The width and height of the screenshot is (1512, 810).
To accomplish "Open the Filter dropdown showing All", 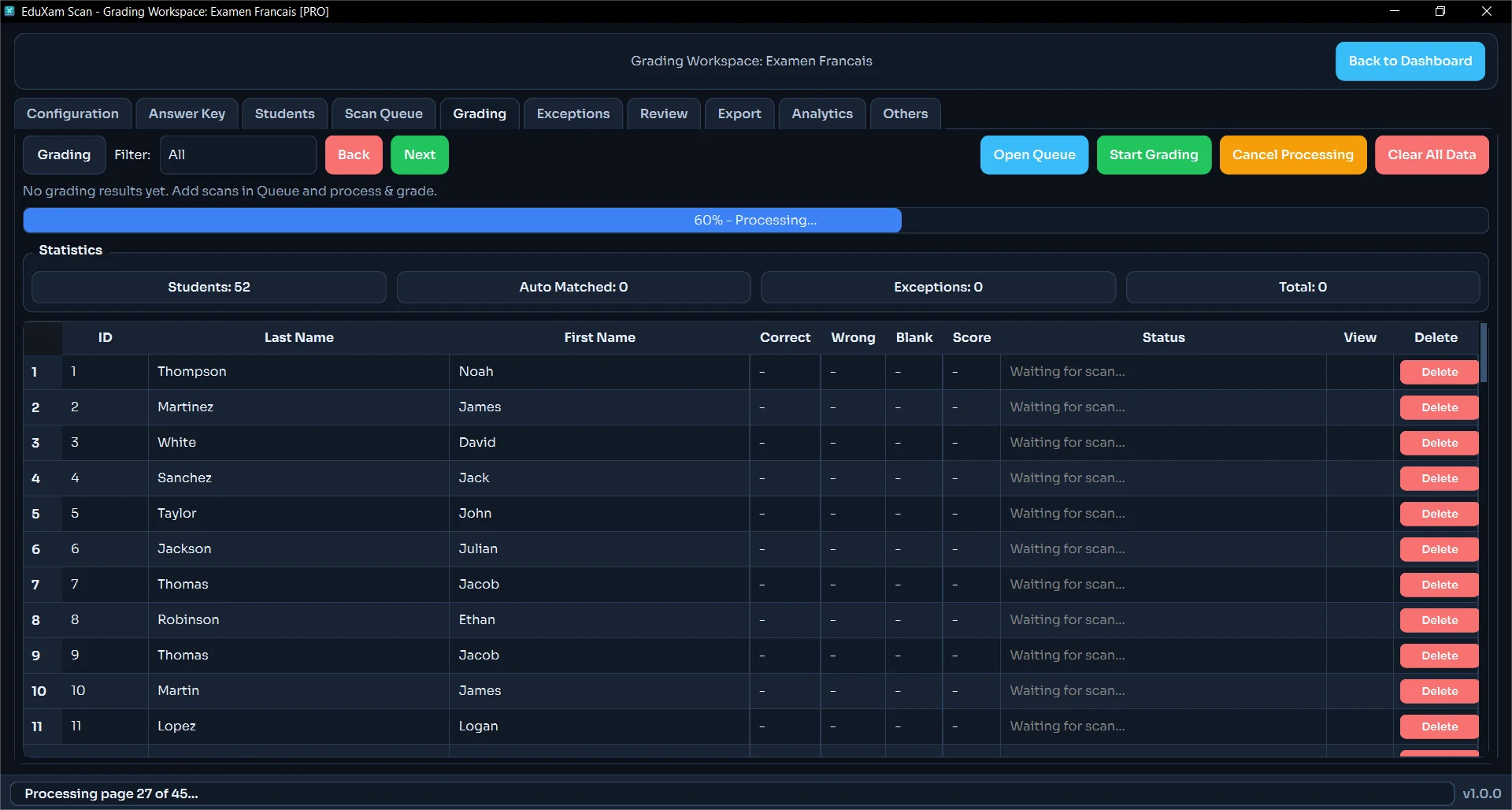I will [x=237, y=154].
